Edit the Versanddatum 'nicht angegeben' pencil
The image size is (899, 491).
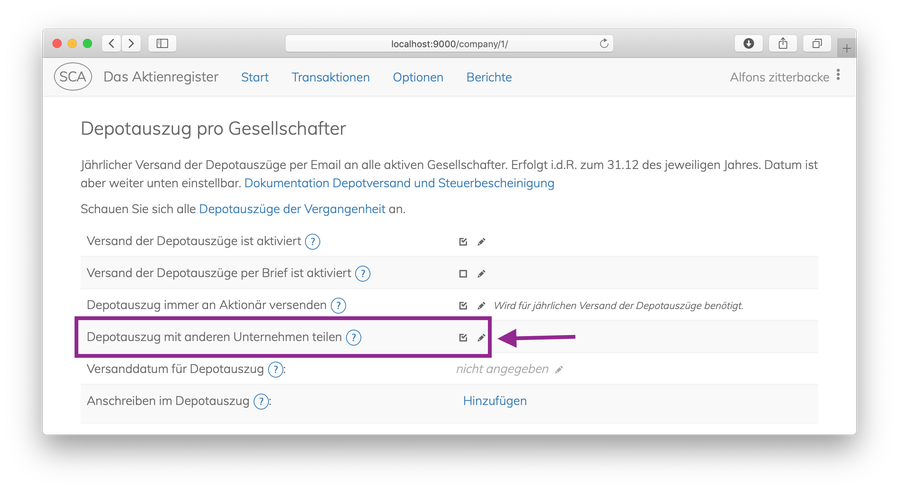point(559,369)
